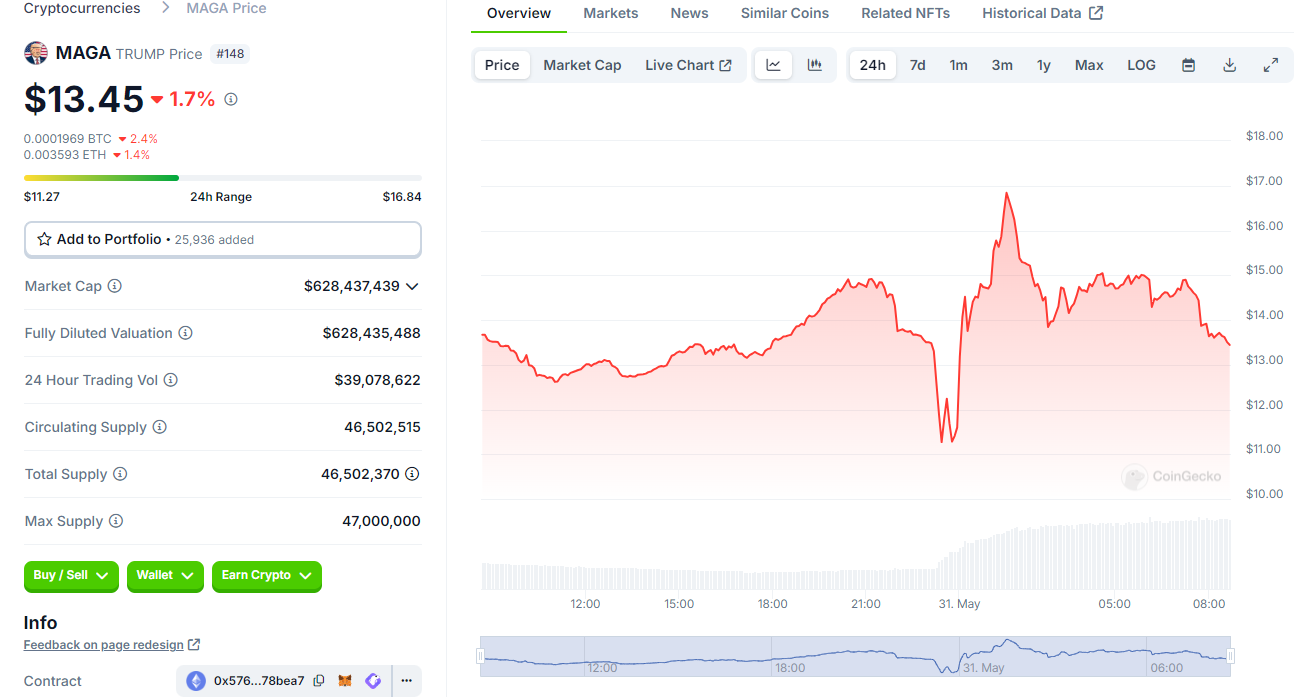Click right handle of chart range slider
The width and height of the screenshot is (1306, 697).
[1232, 656]
